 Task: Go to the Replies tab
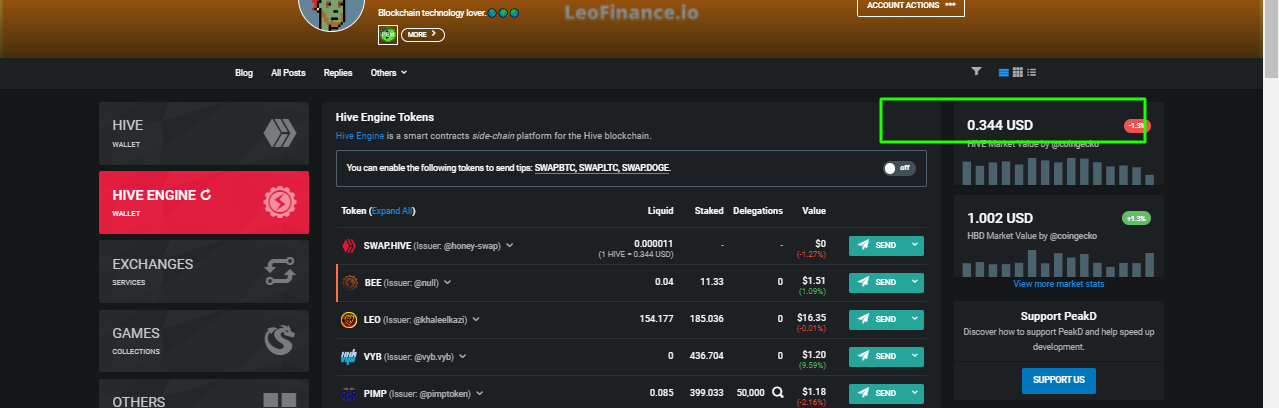coord(338,72)
